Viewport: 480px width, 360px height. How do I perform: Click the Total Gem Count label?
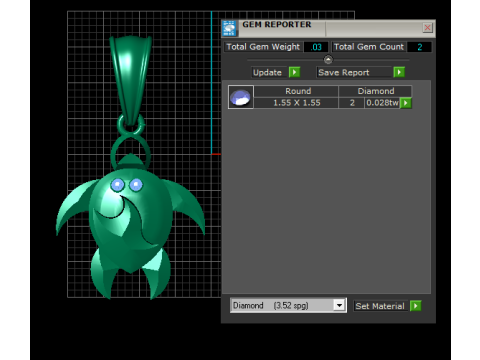click(x=369, y=47)
